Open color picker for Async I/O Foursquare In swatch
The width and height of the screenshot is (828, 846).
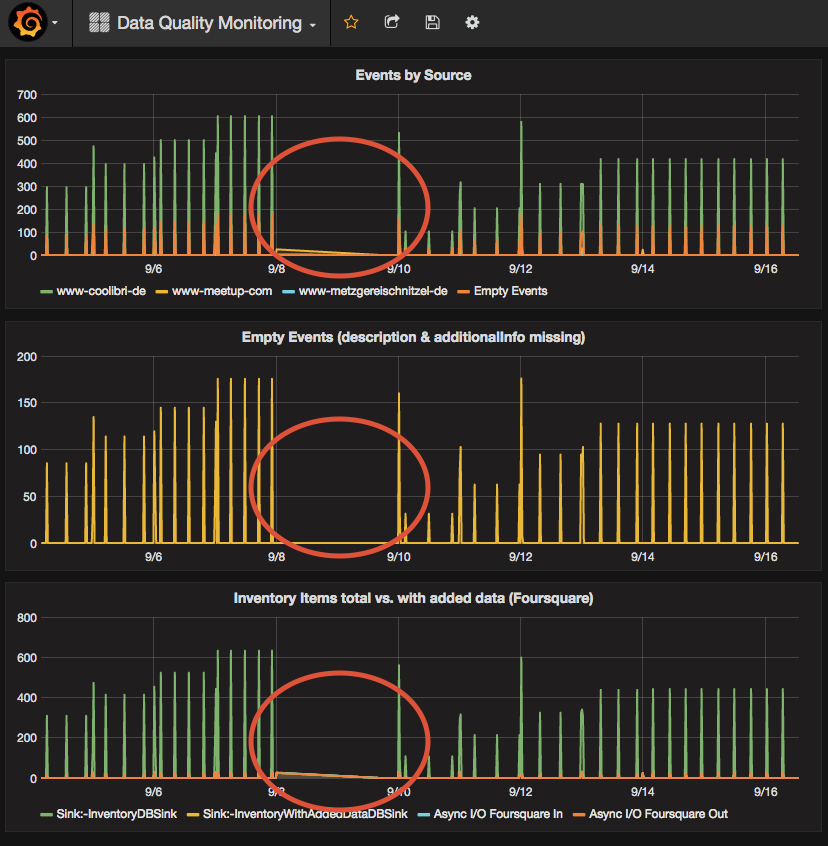(x=424, y=815)
